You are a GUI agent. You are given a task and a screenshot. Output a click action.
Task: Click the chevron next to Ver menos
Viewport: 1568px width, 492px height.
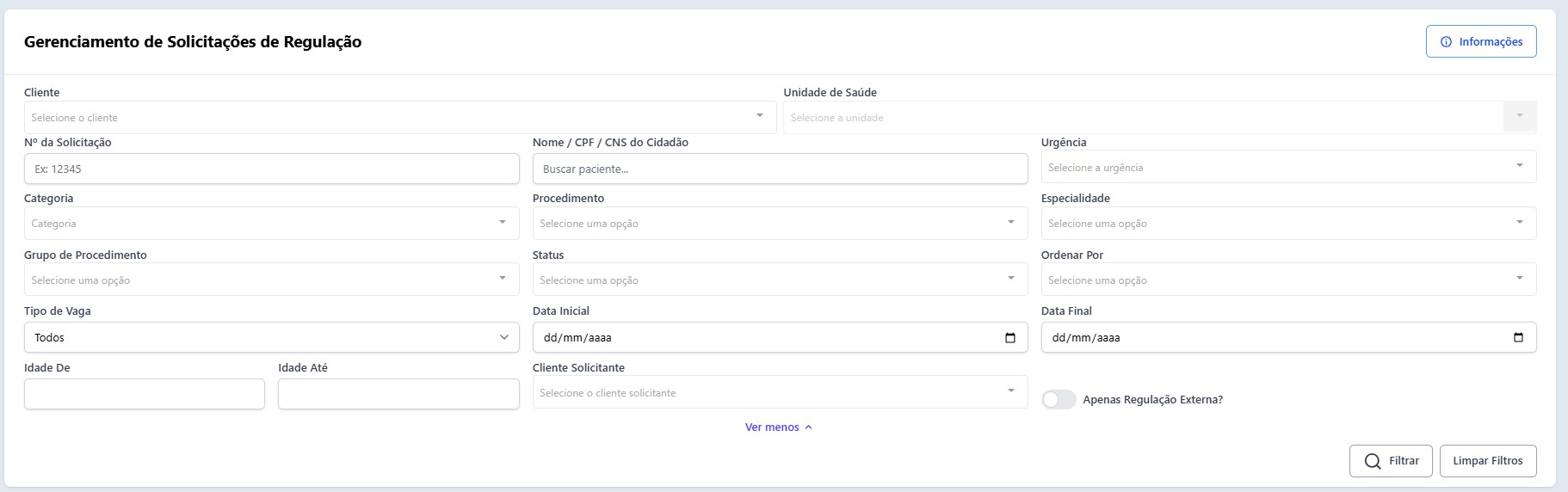click(x=808, y=427)
